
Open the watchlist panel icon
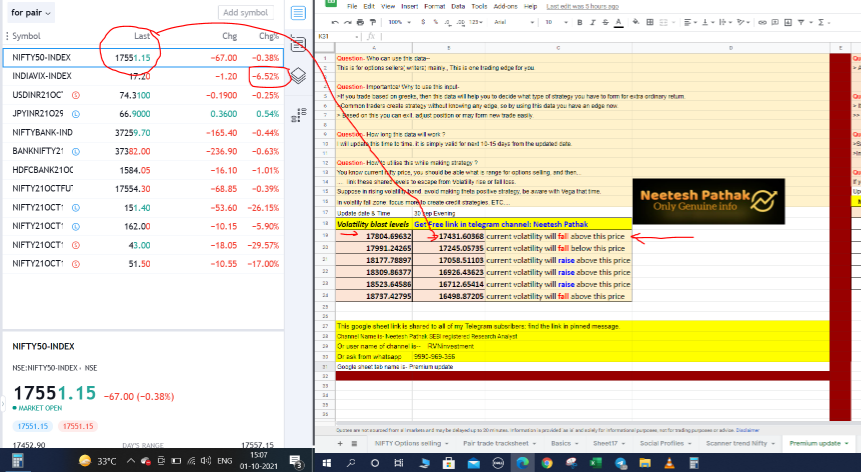click(298, 13)
